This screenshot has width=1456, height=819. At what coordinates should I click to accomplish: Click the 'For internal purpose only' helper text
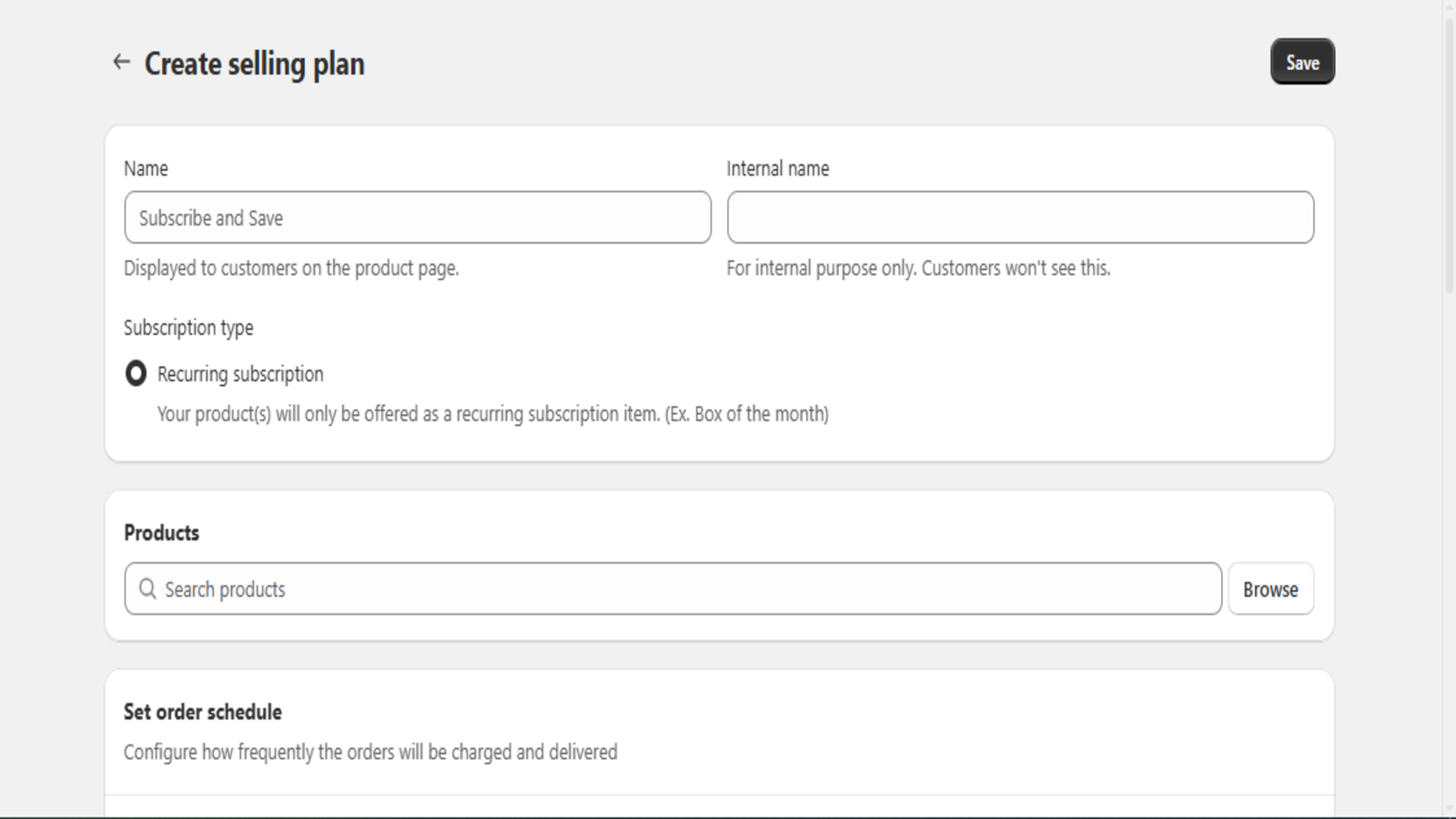coord(918,268)
